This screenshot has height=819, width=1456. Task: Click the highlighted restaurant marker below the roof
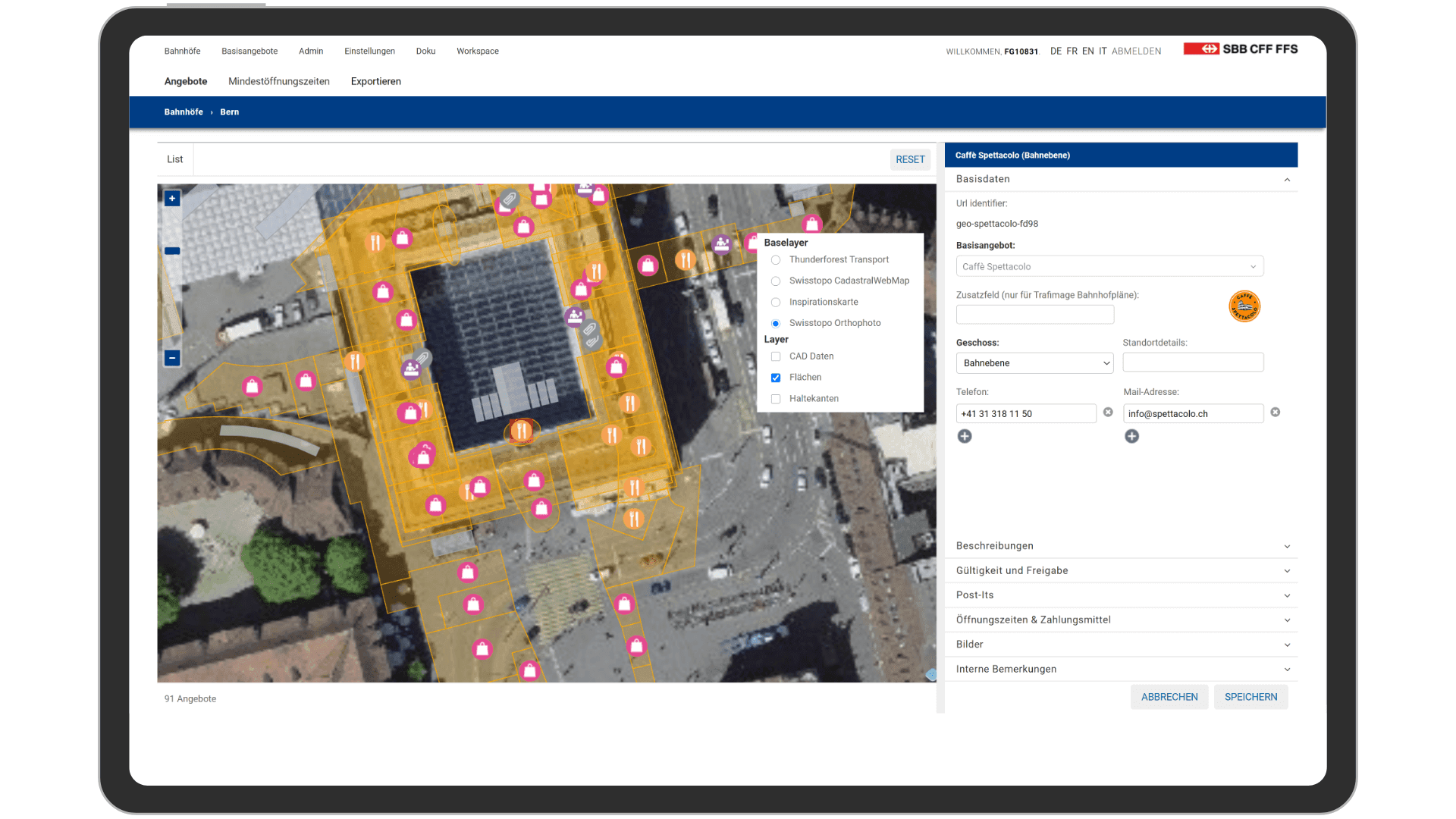[521, 431]
